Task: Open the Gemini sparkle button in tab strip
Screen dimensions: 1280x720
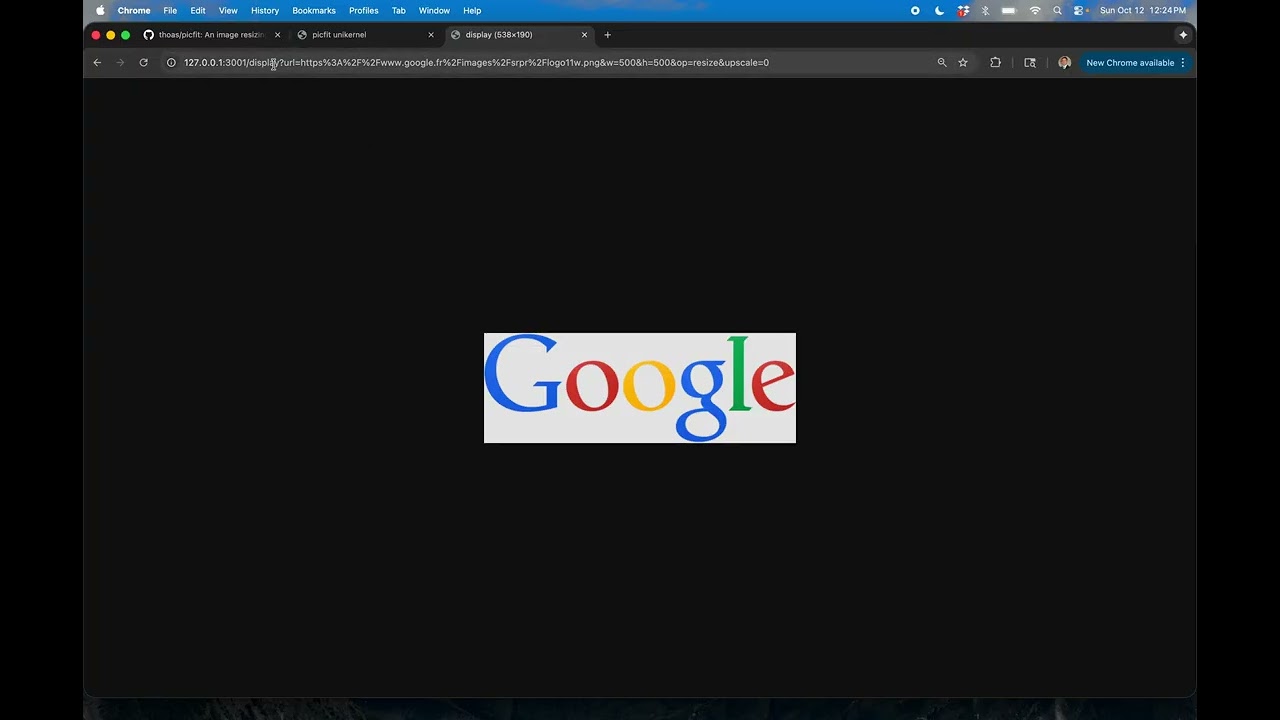Action: point(1183,35)
